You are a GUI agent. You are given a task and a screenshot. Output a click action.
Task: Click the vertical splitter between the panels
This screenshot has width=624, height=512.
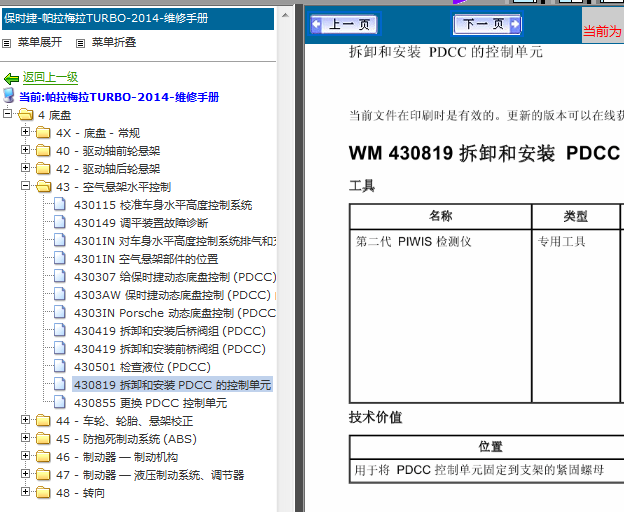coord(300,259)
